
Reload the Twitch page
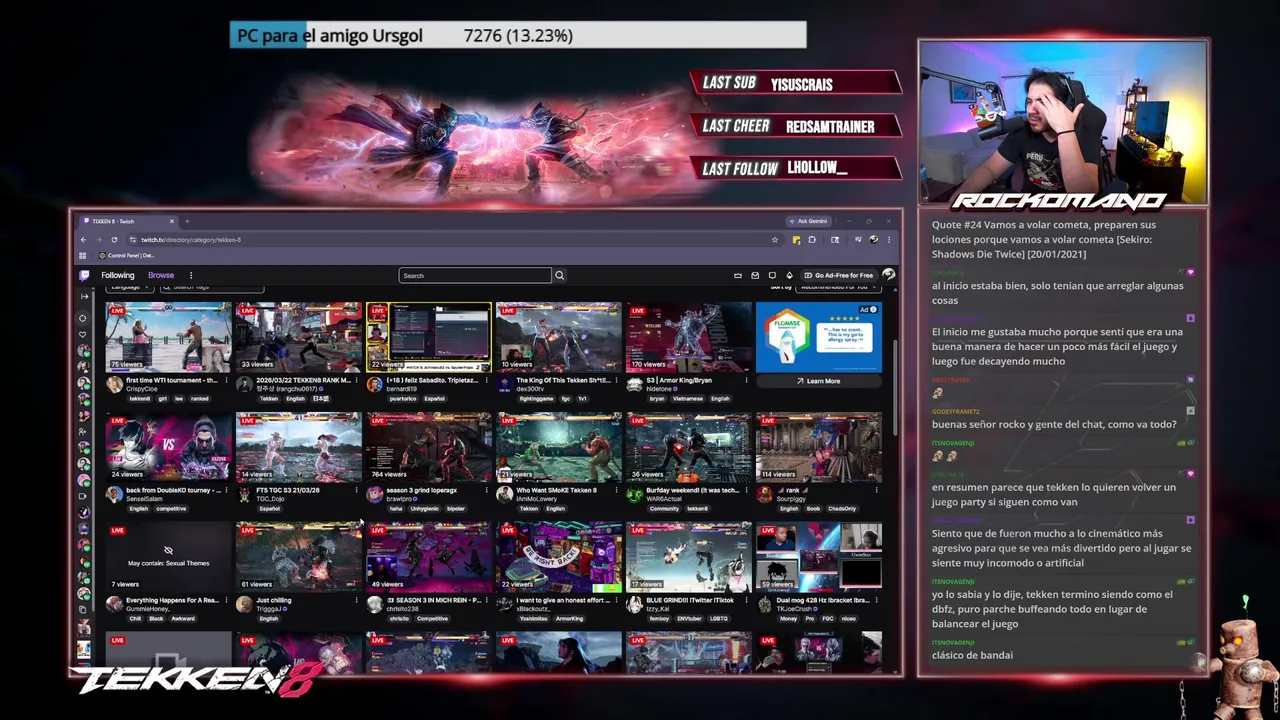(x=114, y=240)
